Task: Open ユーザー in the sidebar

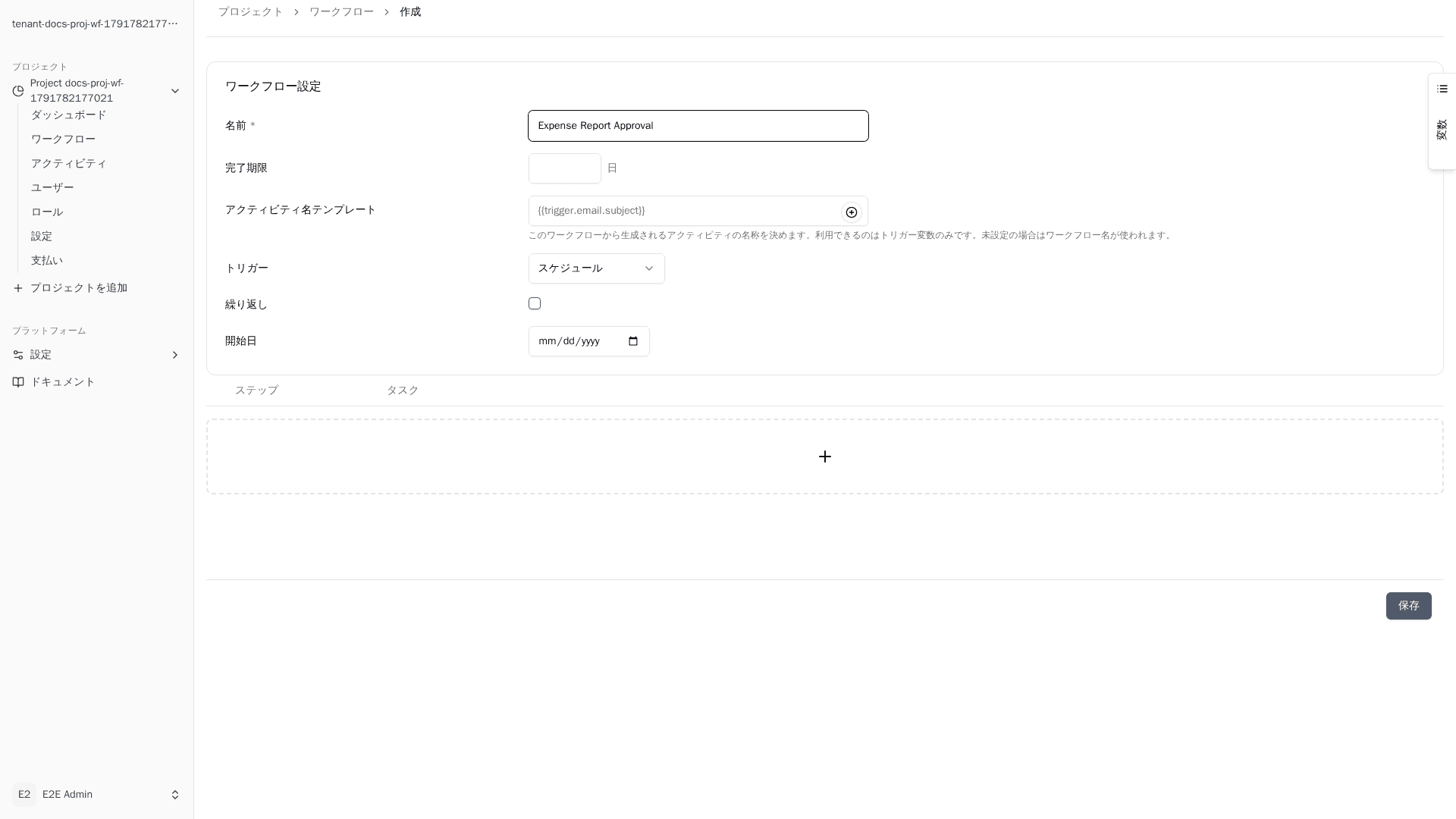Action: (x=52, y=188)
